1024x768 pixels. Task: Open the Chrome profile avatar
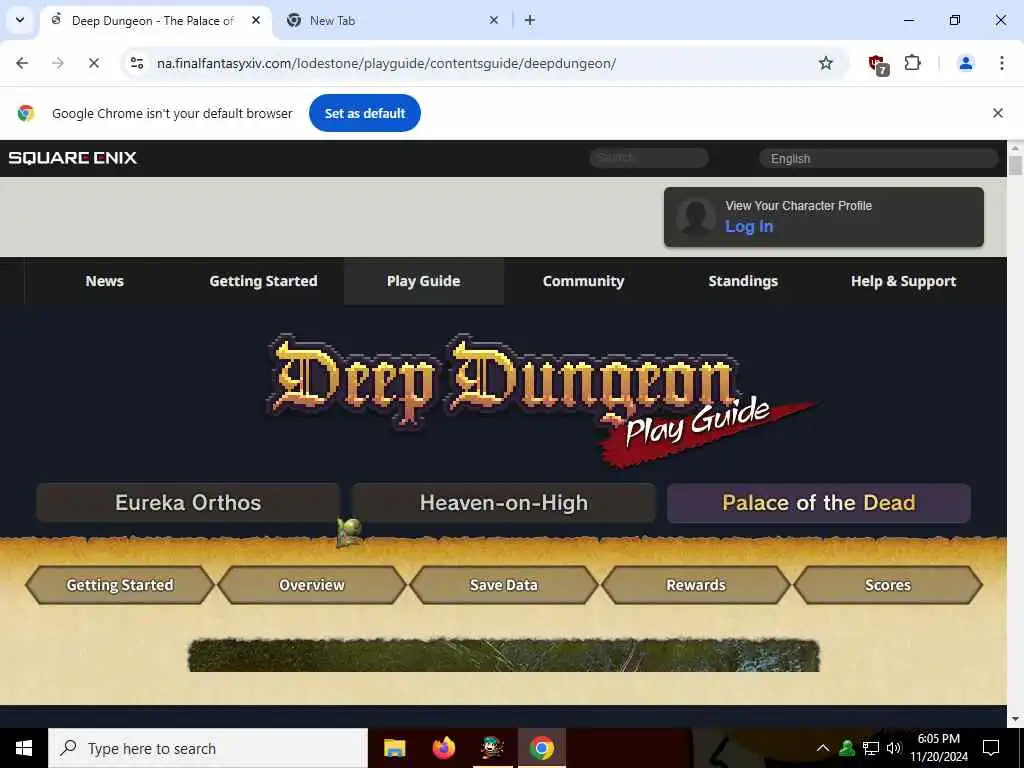click(965, 63)
